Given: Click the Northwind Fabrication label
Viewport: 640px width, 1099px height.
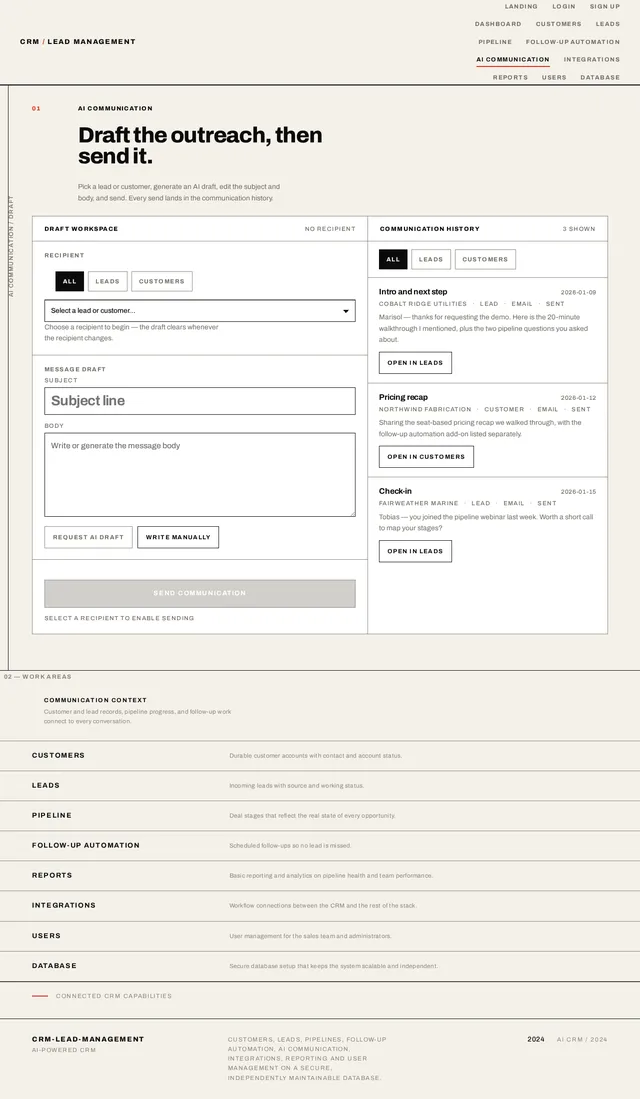Looking at the screenshot, I should pos(425,409).
